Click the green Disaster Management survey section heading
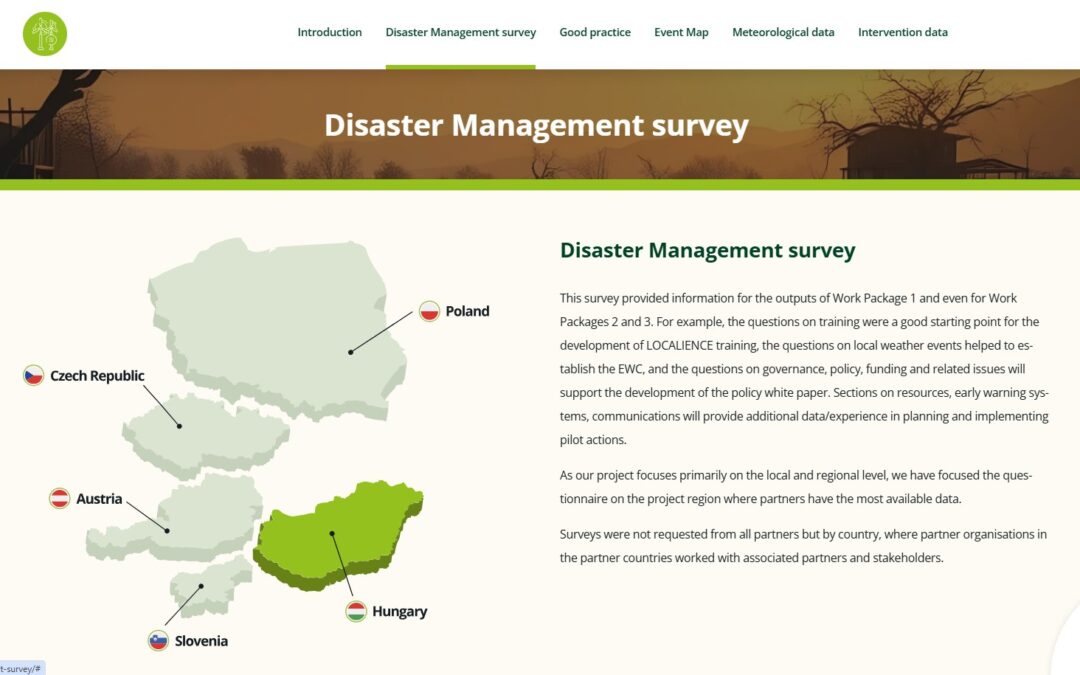Viewport: 1080px width, 675px height. point(707,250)
